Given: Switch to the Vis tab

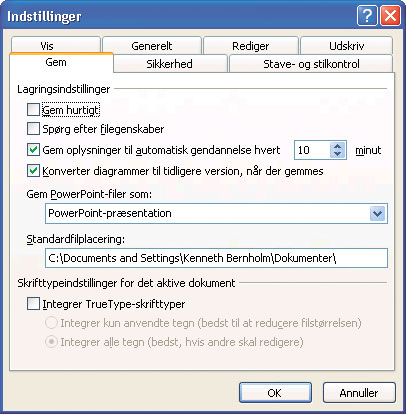Looking at the screenshot, I should tap(56, 45).
